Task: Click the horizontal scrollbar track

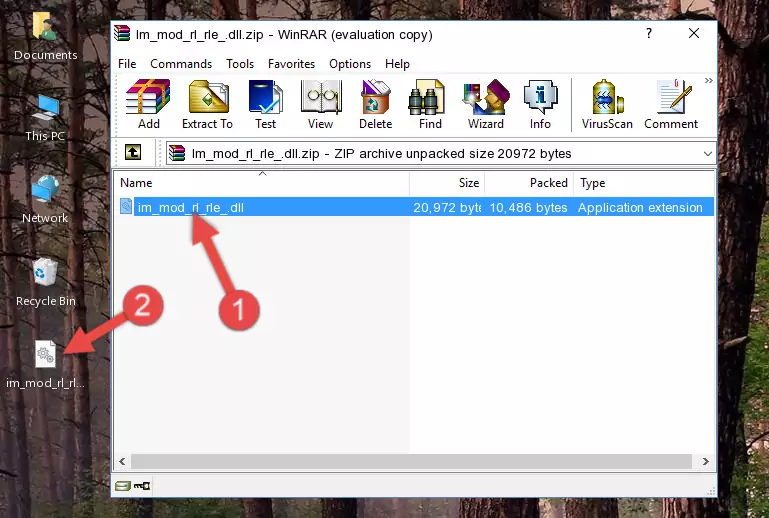Action: 411,461
